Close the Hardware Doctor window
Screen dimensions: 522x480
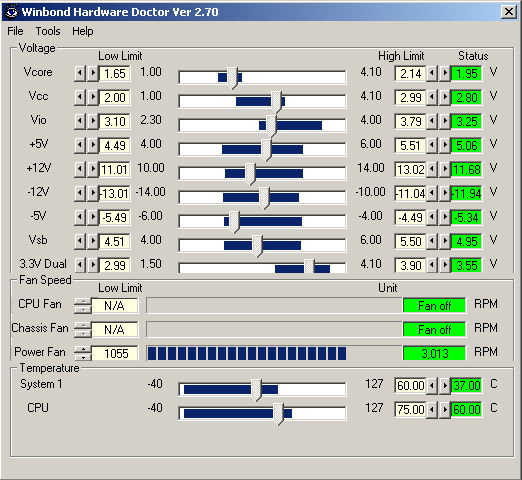click(509, 12)
